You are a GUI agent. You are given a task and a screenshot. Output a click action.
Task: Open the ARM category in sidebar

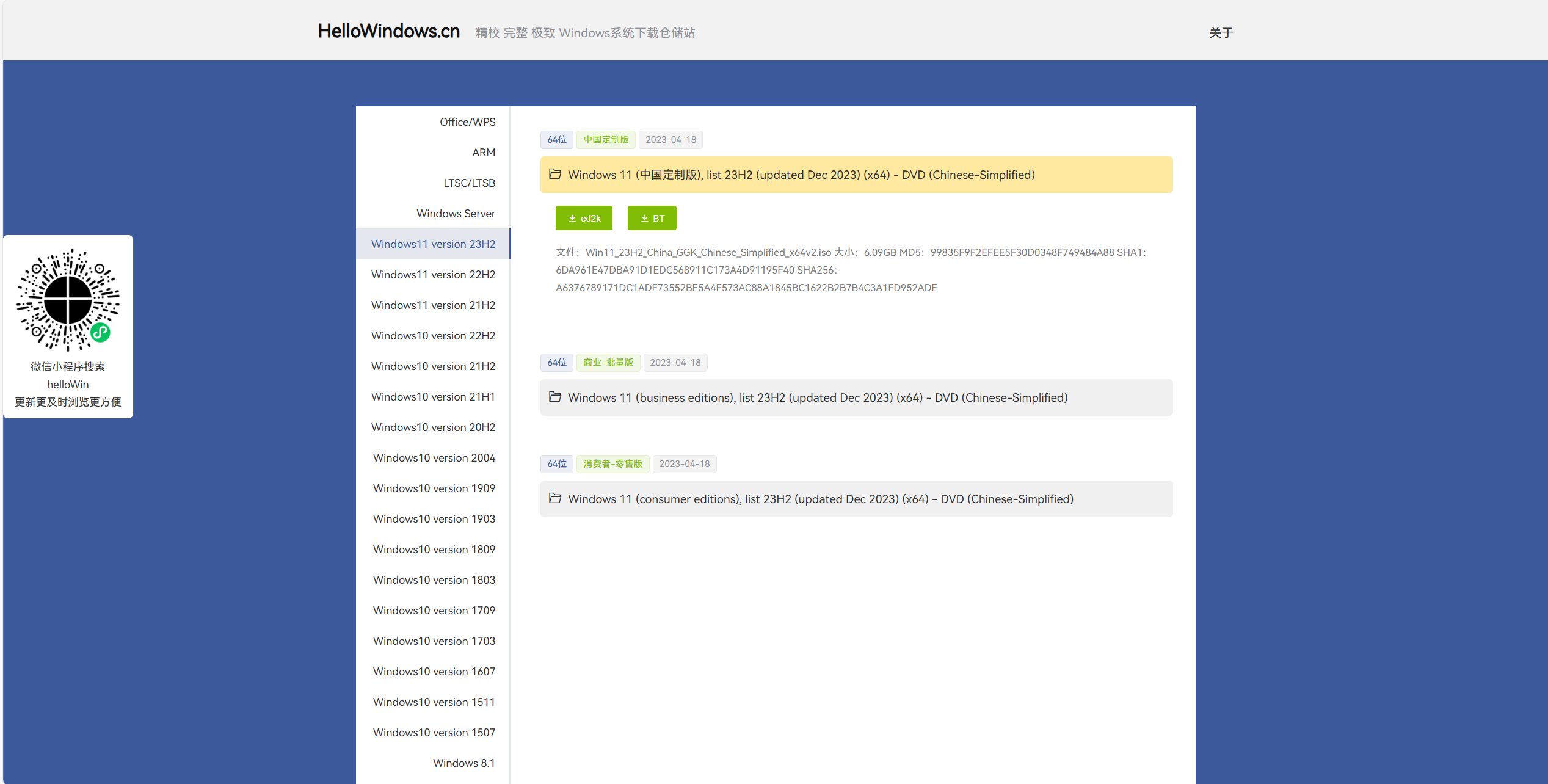coord(483,153)
